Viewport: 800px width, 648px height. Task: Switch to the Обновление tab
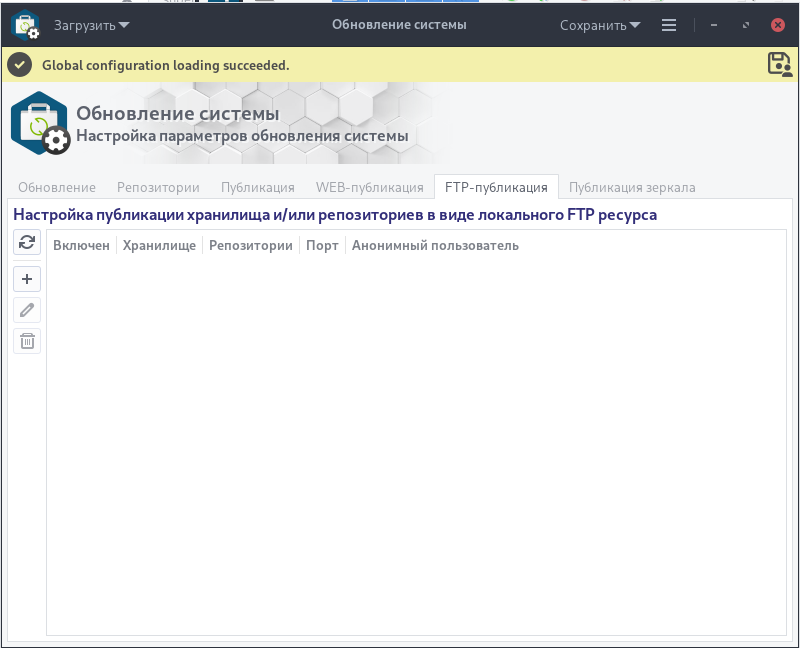57,187
